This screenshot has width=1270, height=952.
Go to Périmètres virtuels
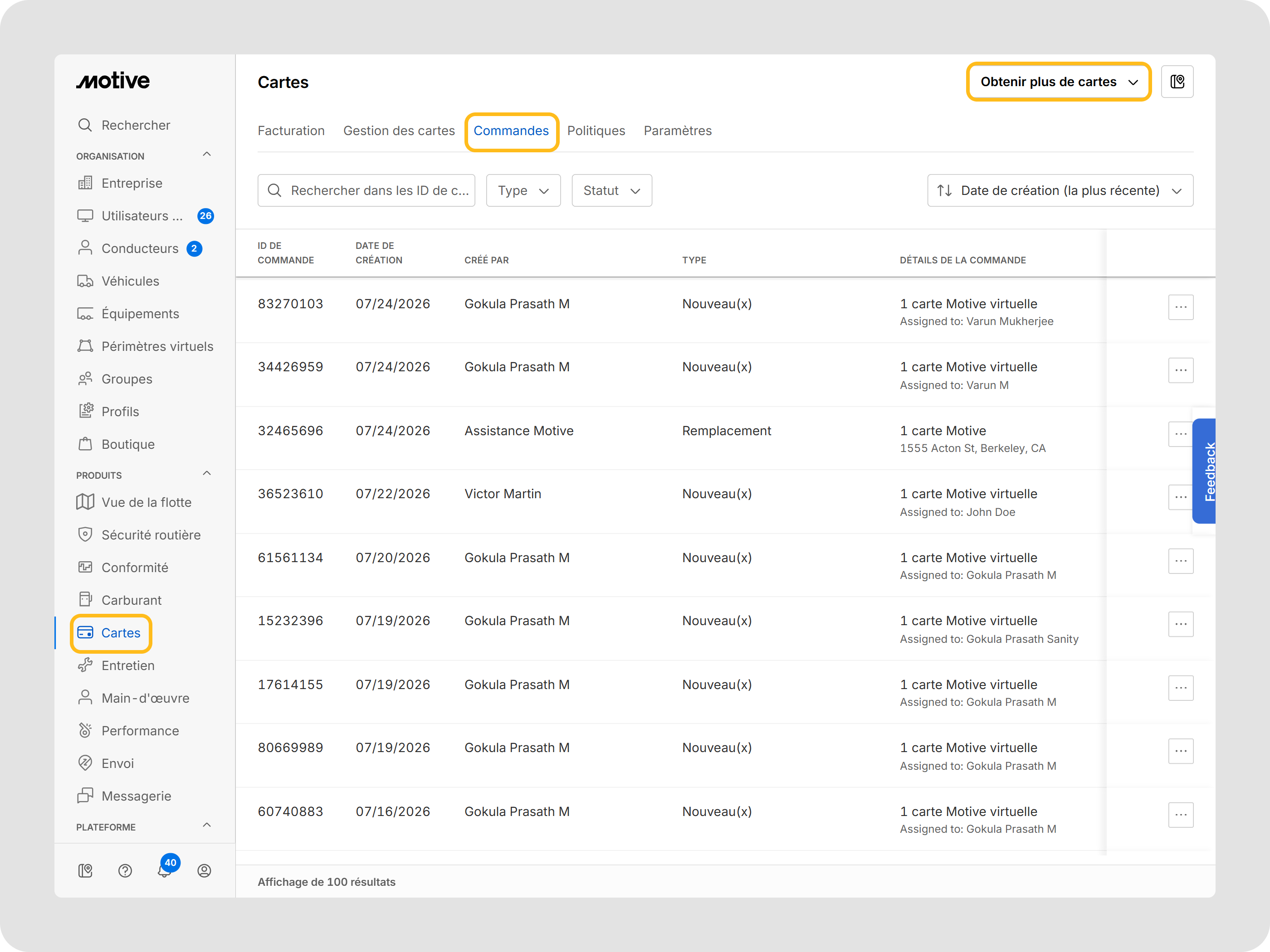(145, 347)
